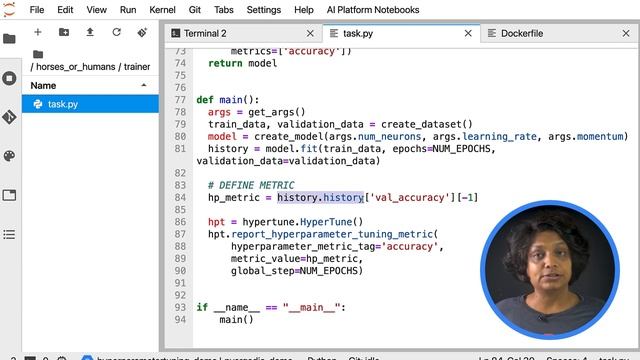
Task: Open the Edit menu
Action: [x=65, y=10]
